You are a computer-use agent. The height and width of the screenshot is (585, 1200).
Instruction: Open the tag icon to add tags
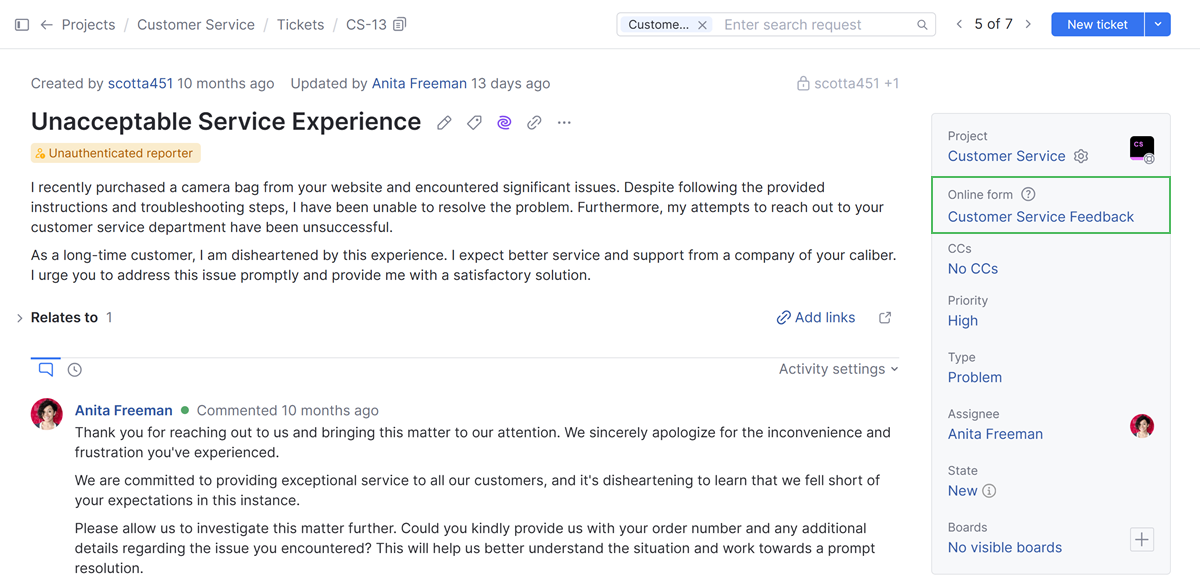pos(474,121)
